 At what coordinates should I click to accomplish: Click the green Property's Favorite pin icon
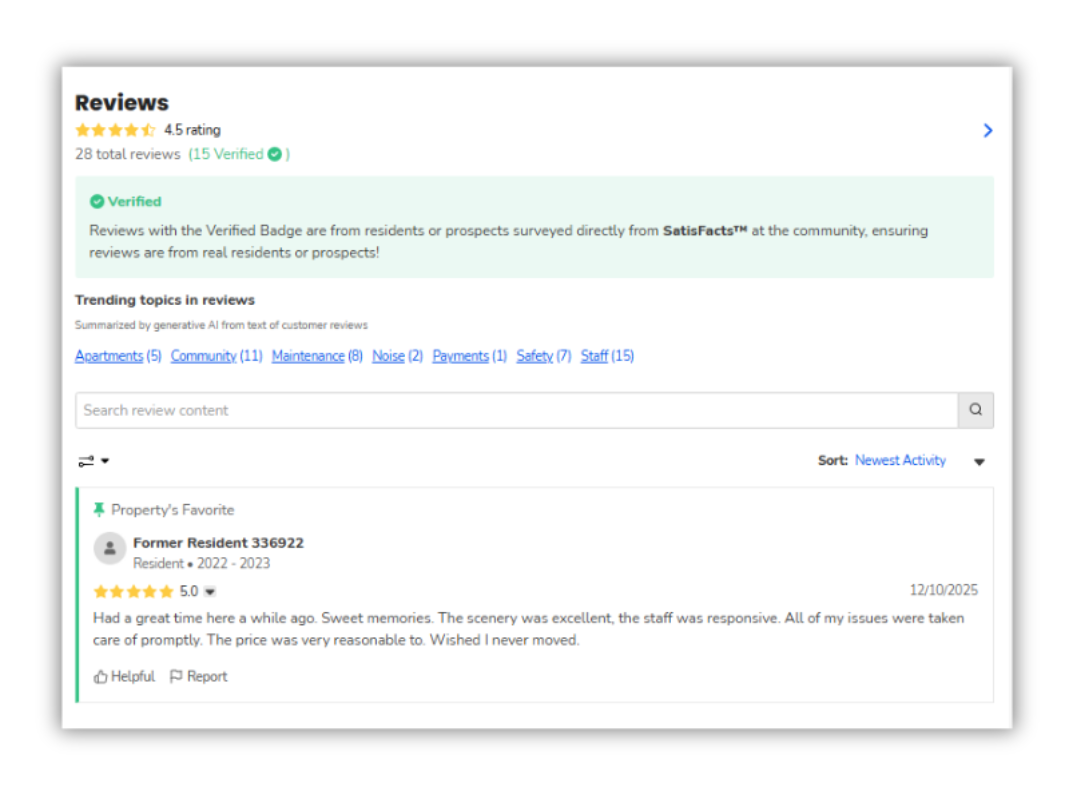[x=99, y=510]
